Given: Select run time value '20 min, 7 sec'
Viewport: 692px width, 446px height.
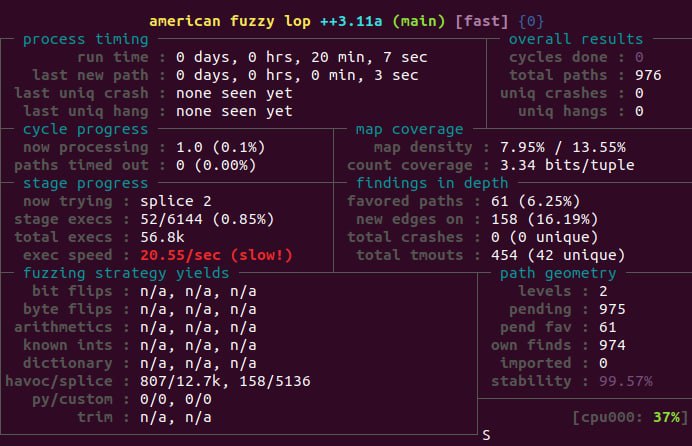Looking at the screenshot, I should coord(369,57).
